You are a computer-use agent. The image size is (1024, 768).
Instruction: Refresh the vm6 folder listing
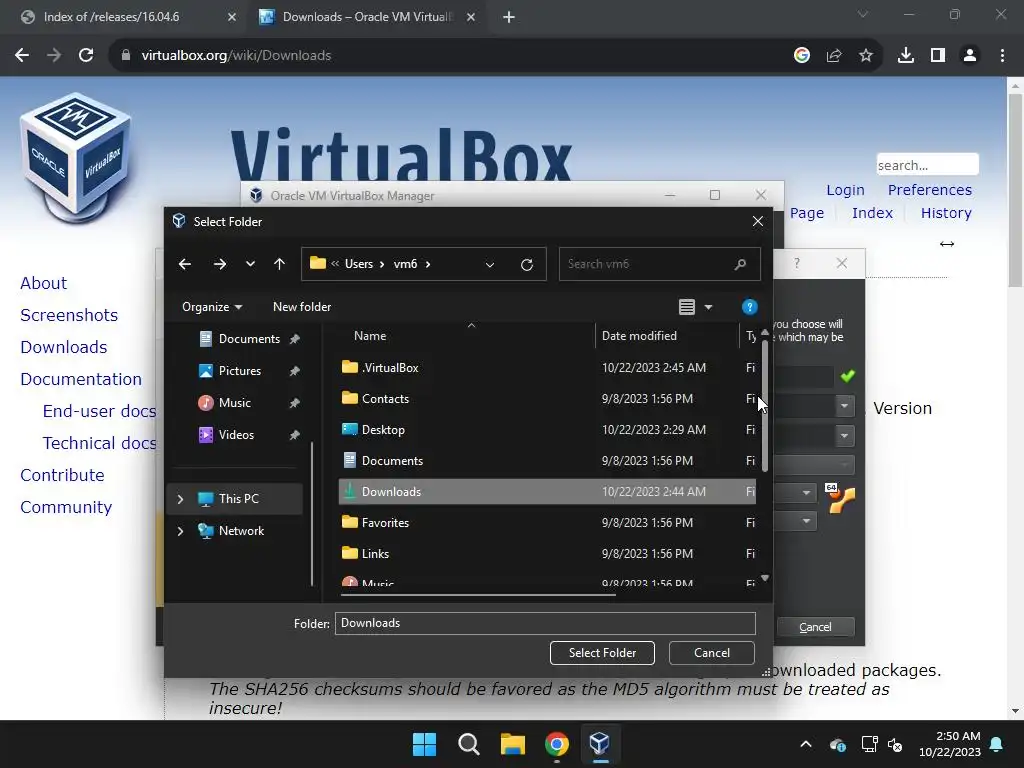527,264
